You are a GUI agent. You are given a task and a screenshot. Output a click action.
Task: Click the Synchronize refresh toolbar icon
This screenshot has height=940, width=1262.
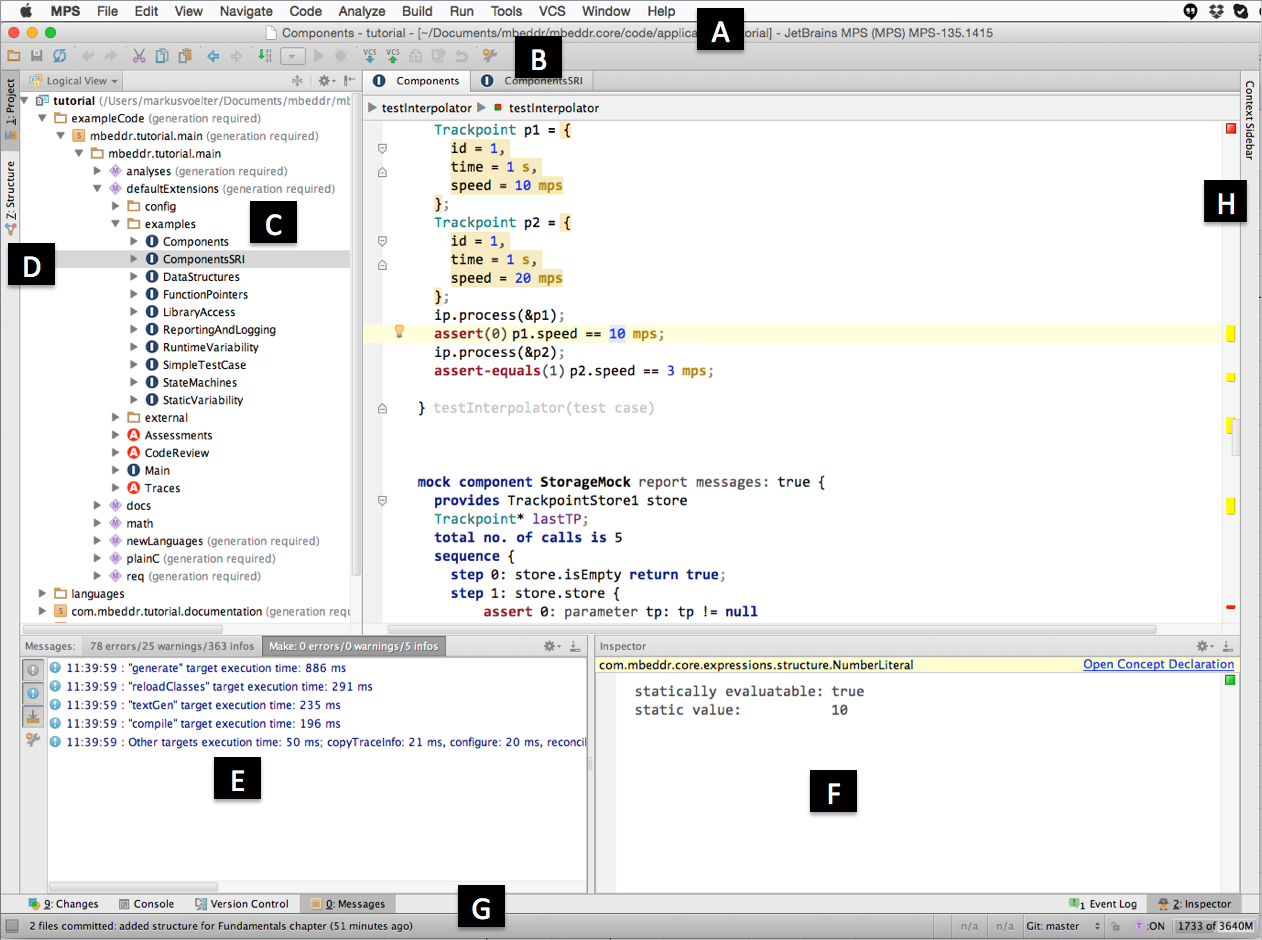coord(59,57)
